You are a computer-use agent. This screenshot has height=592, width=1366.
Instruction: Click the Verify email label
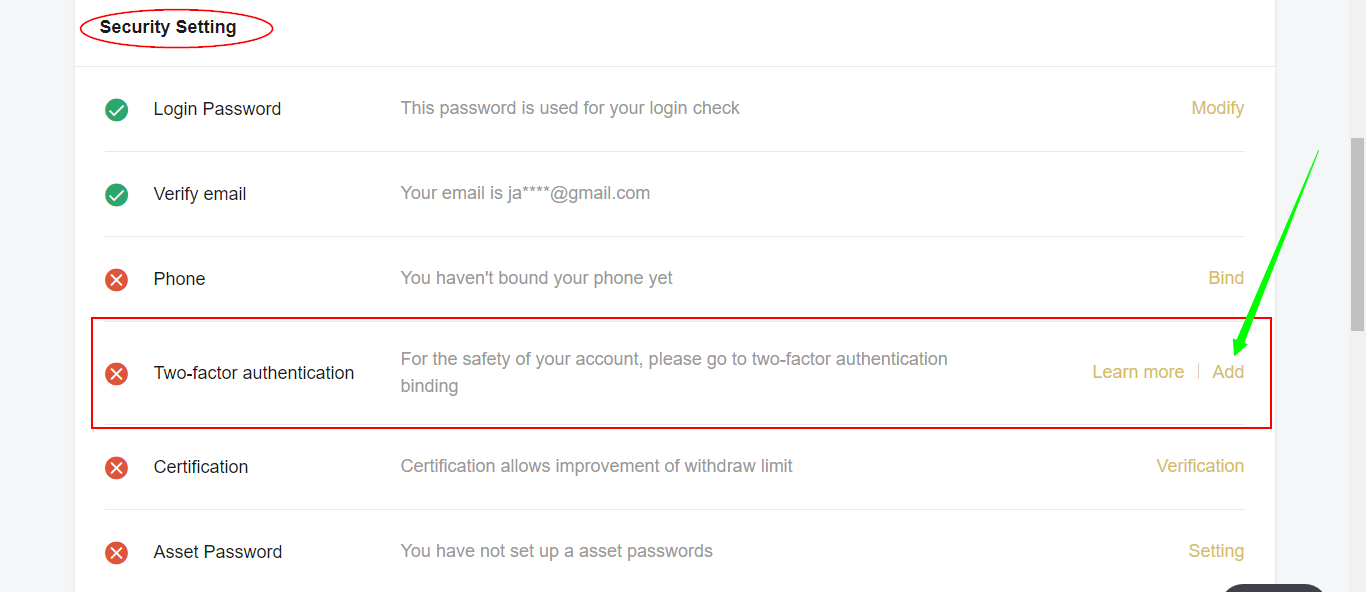200,194
